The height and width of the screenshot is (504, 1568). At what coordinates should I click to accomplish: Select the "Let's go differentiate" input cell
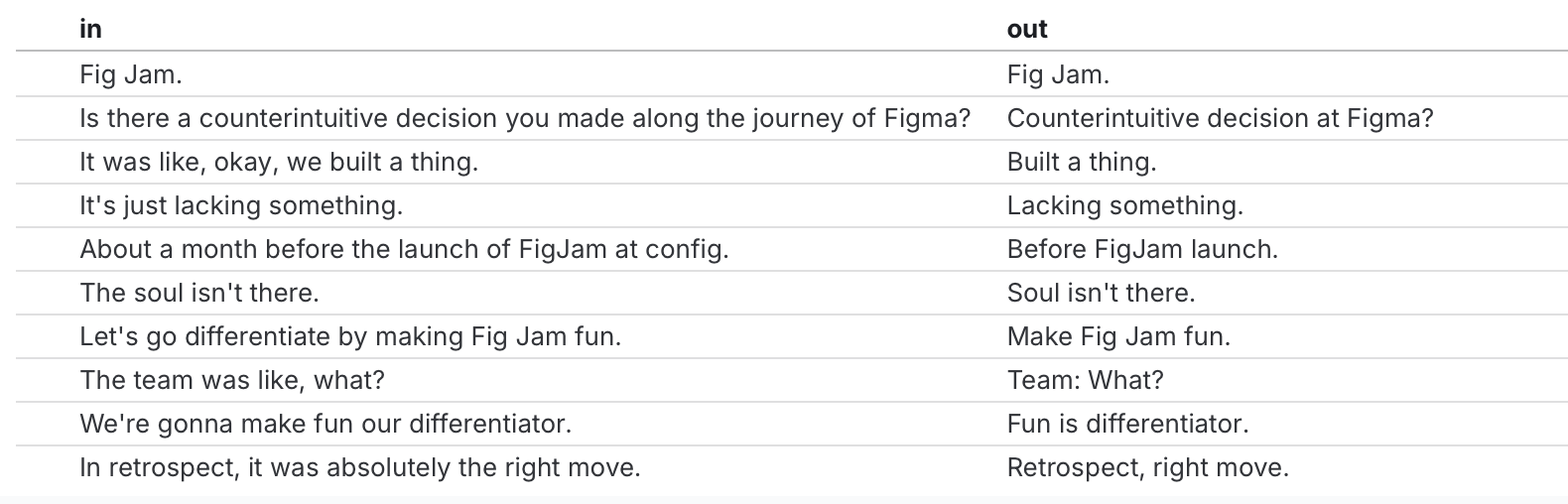click(350, 336)
